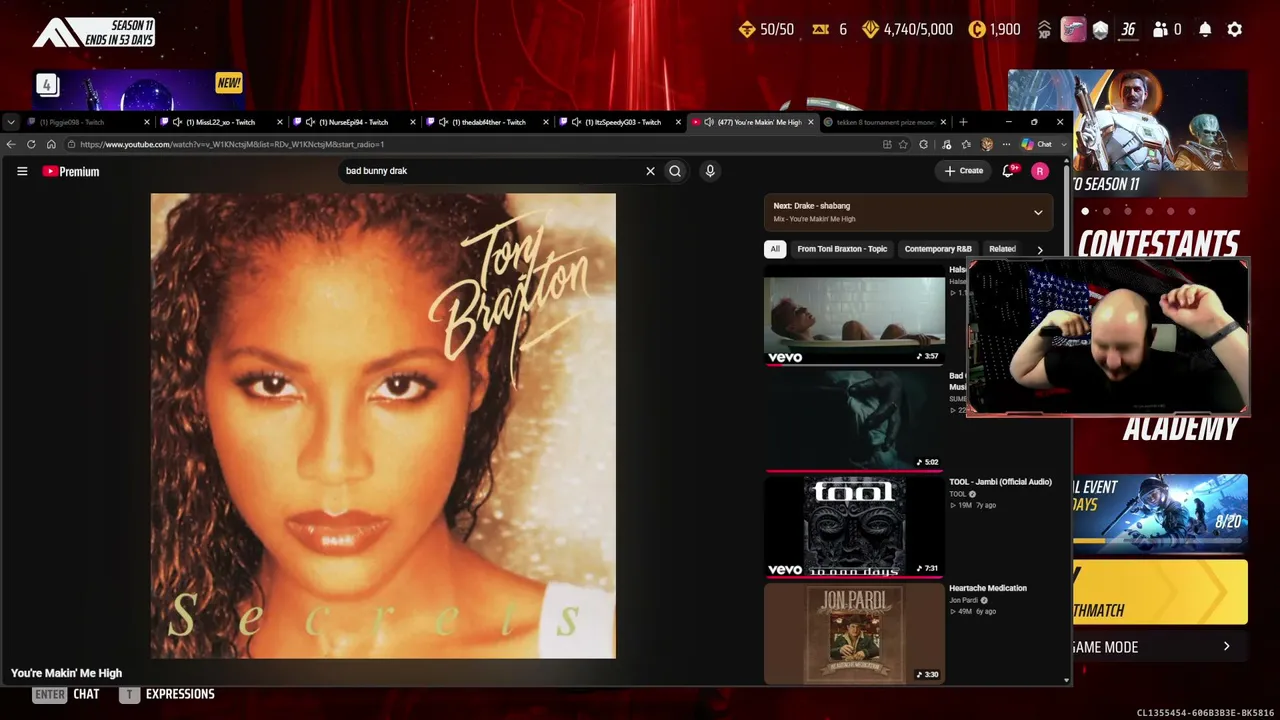Open TOOL - Jambi (Official Audio) title
The image size is (1280, 720).
pyautogui.click(x=1000, y=482)
